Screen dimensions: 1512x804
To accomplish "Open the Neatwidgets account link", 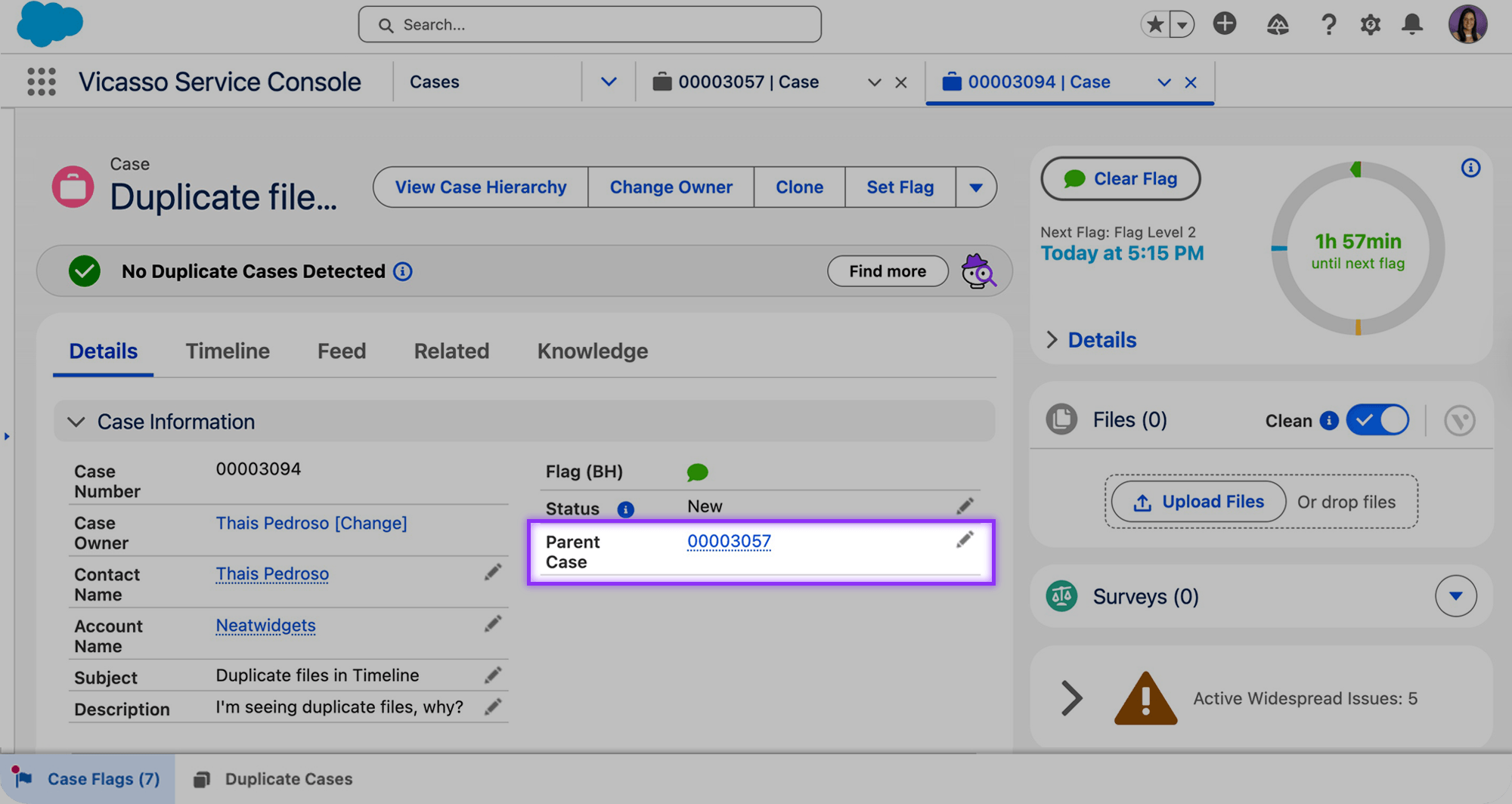I will click(x=265, y=626).
